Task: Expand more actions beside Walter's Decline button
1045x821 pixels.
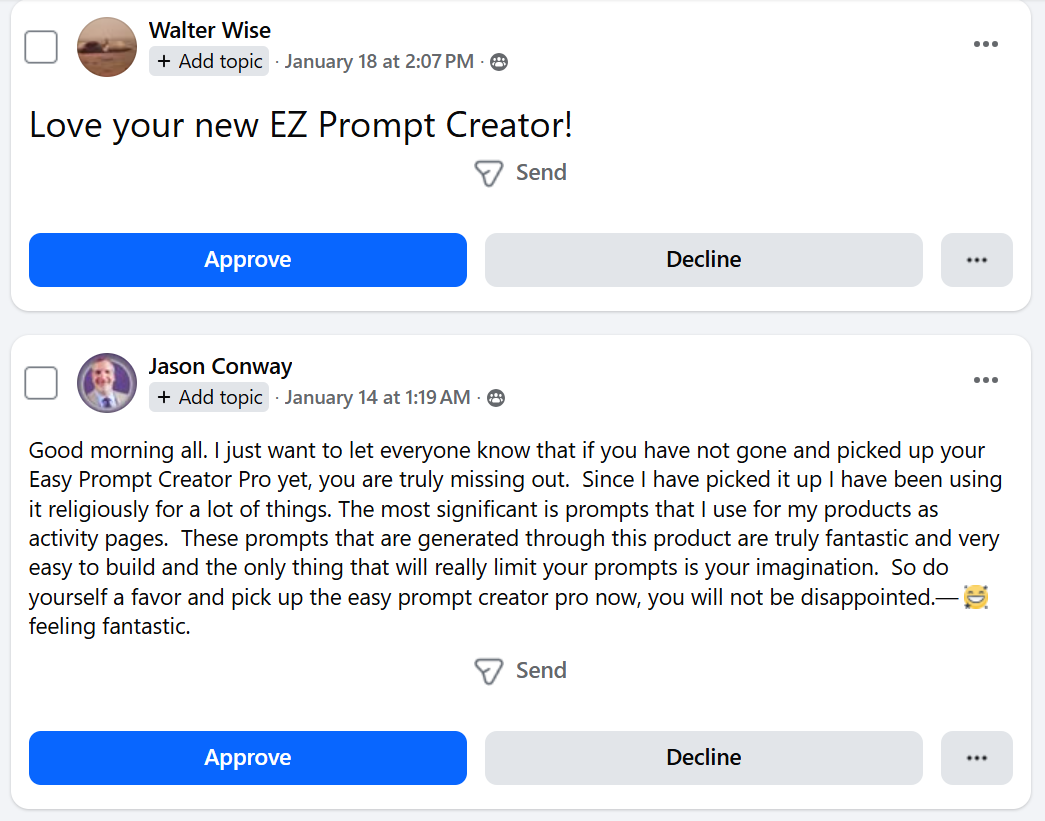Action: [x=977, y=260]
